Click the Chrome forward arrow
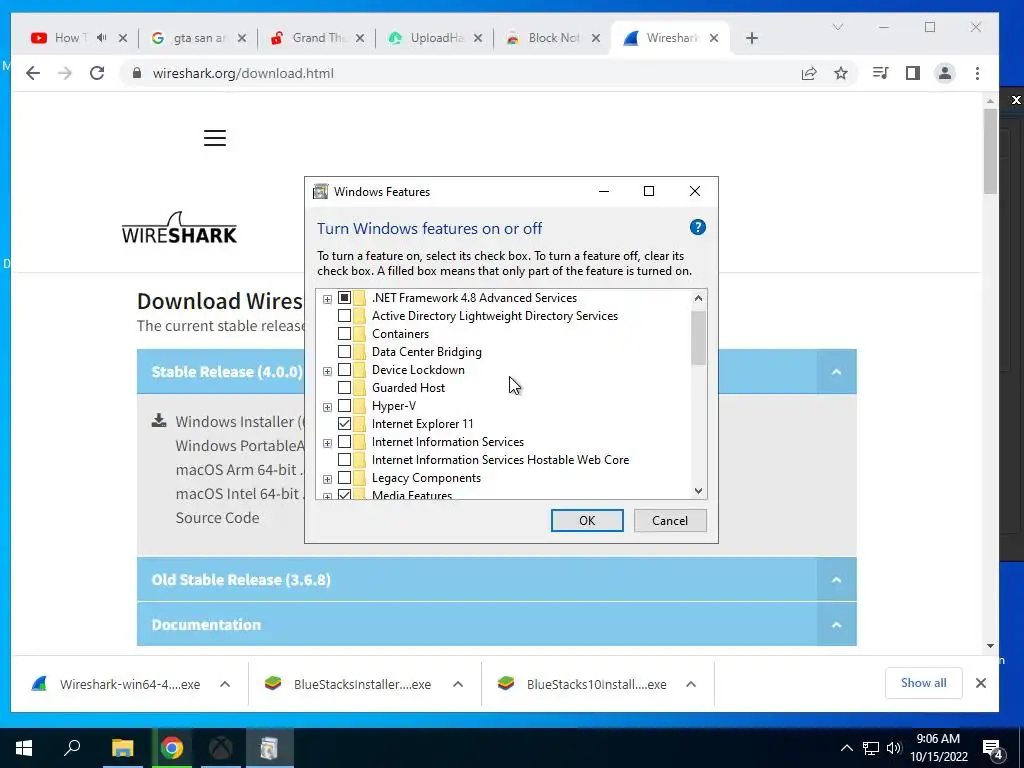Image resolution: width=1024 pixels, height=768 pixels. (x=65, y=73)
